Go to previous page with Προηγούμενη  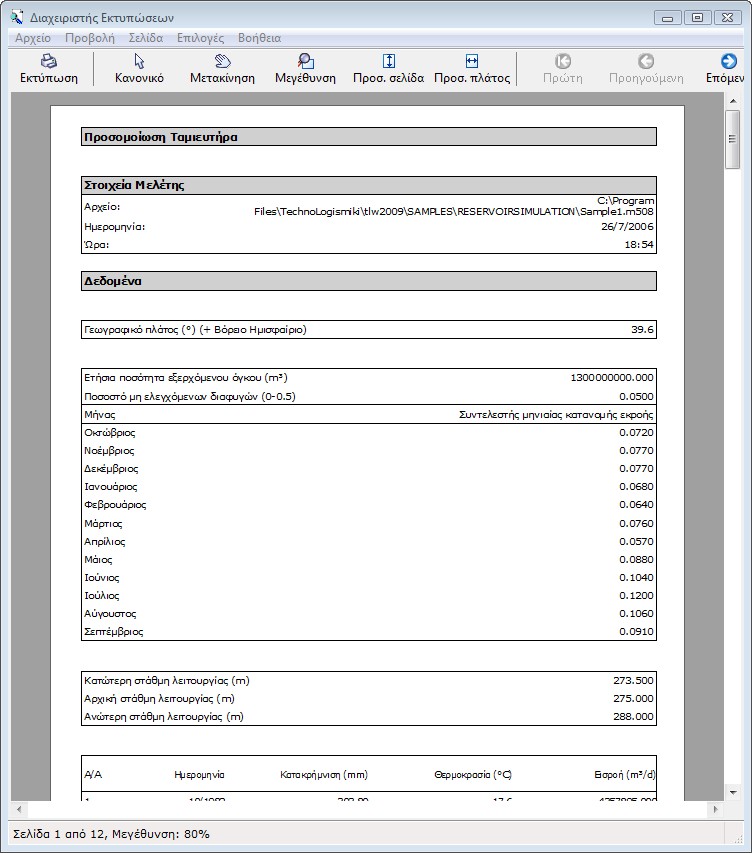(646, 62)
